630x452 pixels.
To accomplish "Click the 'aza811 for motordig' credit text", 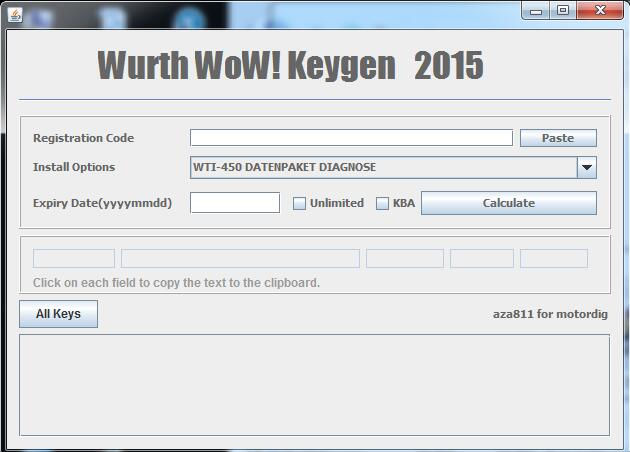I will (550, 314).
